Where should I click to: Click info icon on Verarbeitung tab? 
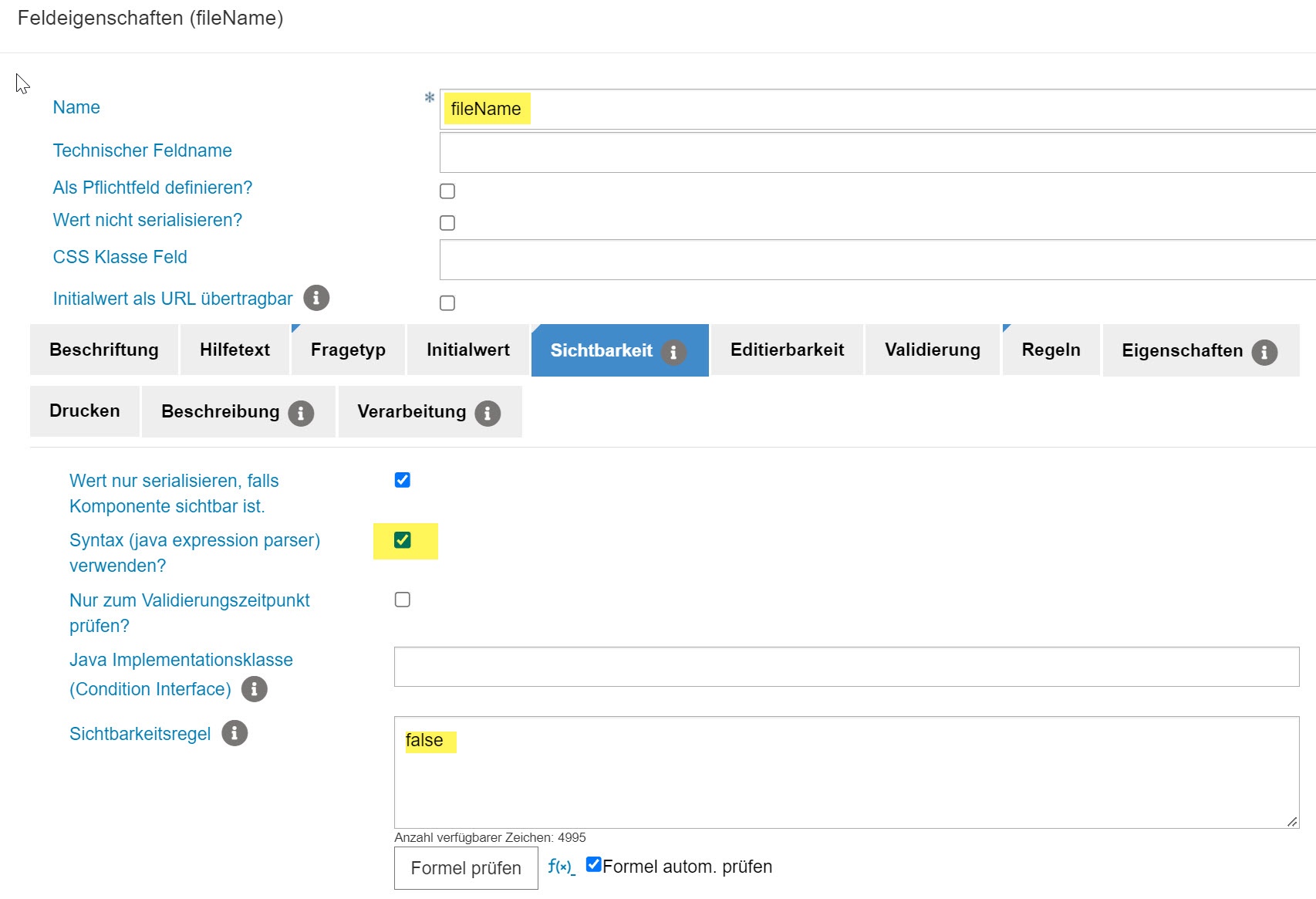pos(488,414)
